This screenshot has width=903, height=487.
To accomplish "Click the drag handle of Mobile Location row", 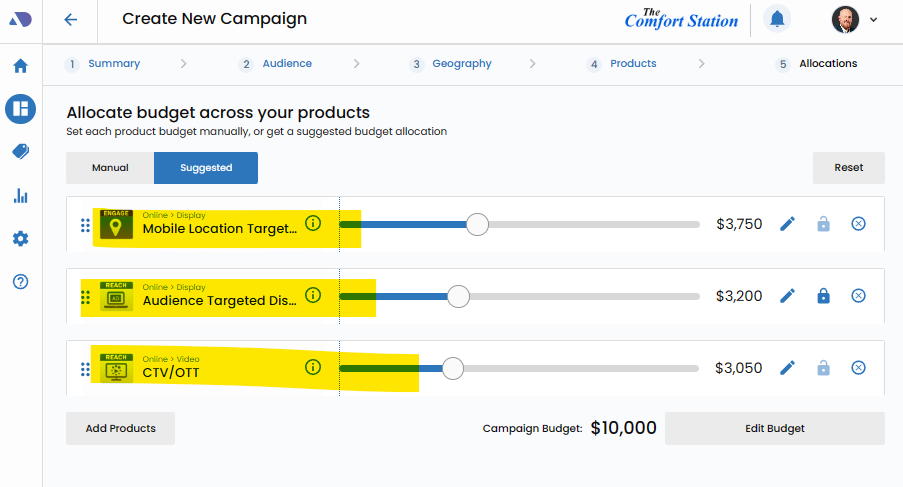I will [x=85, y=226].
